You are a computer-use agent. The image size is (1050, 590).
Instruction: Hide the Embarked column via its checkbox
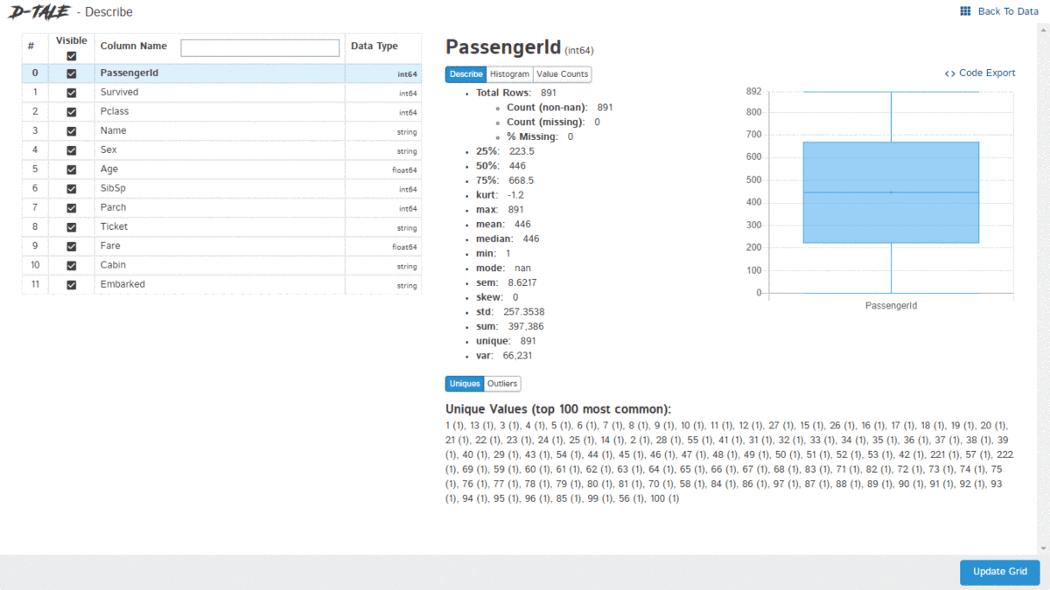[71, 285]
